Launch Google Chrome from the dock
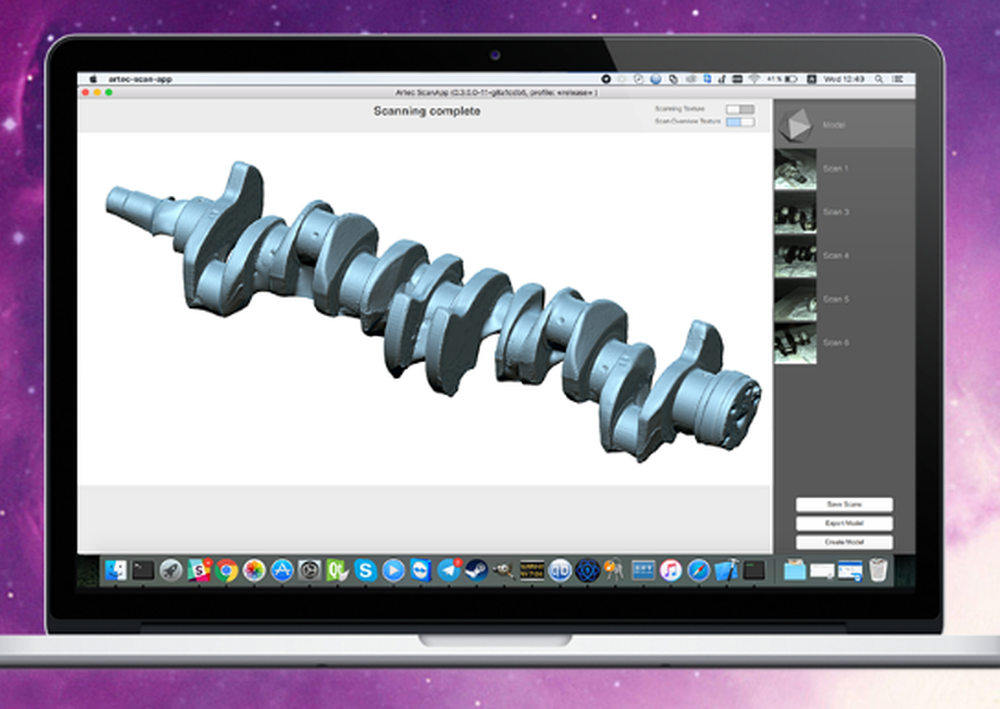The width and height of the screenshot is (1000, 709). 226,570
